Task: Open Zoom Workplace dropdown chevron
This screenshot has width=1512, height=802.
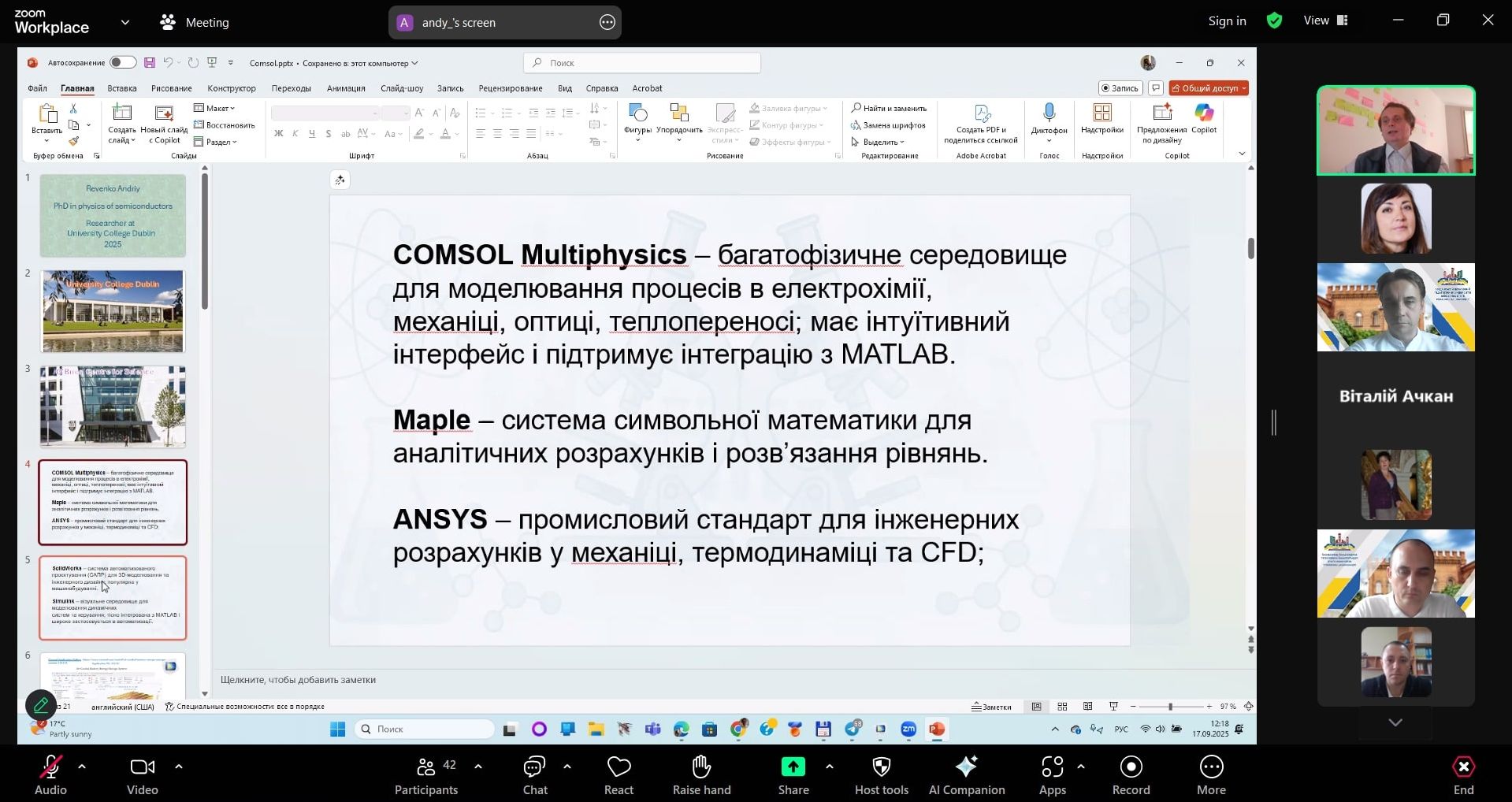Action: tap(125, 22)
